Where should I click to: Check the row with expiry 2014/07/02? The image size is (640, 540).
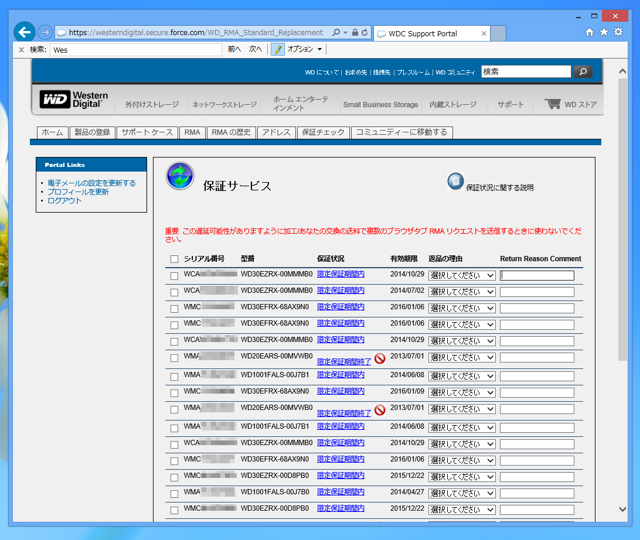pyautogui.click(x=174, y=292)
